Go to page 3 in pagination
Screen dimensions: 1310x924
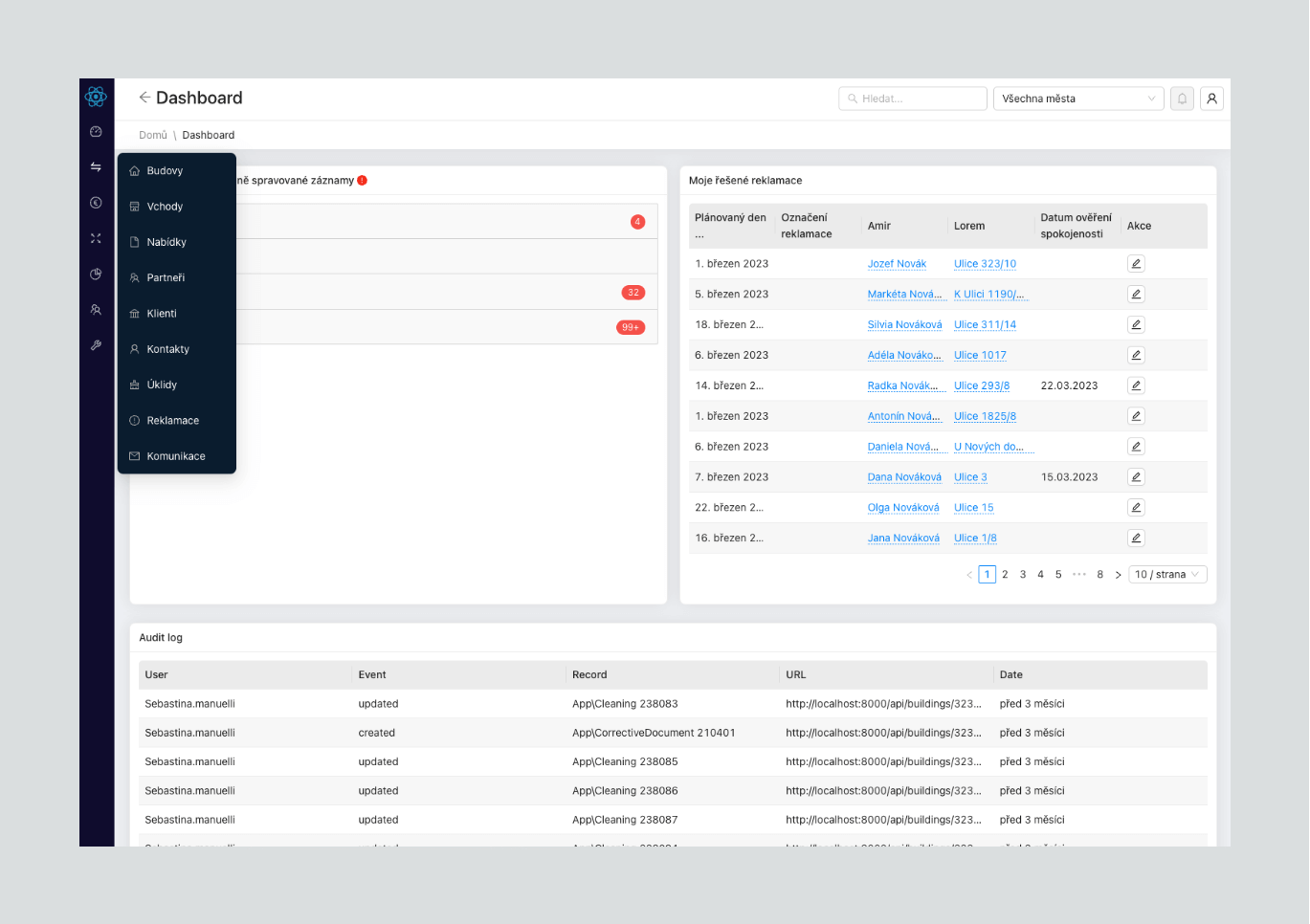pyautogui.click(x=1023, y=575)
